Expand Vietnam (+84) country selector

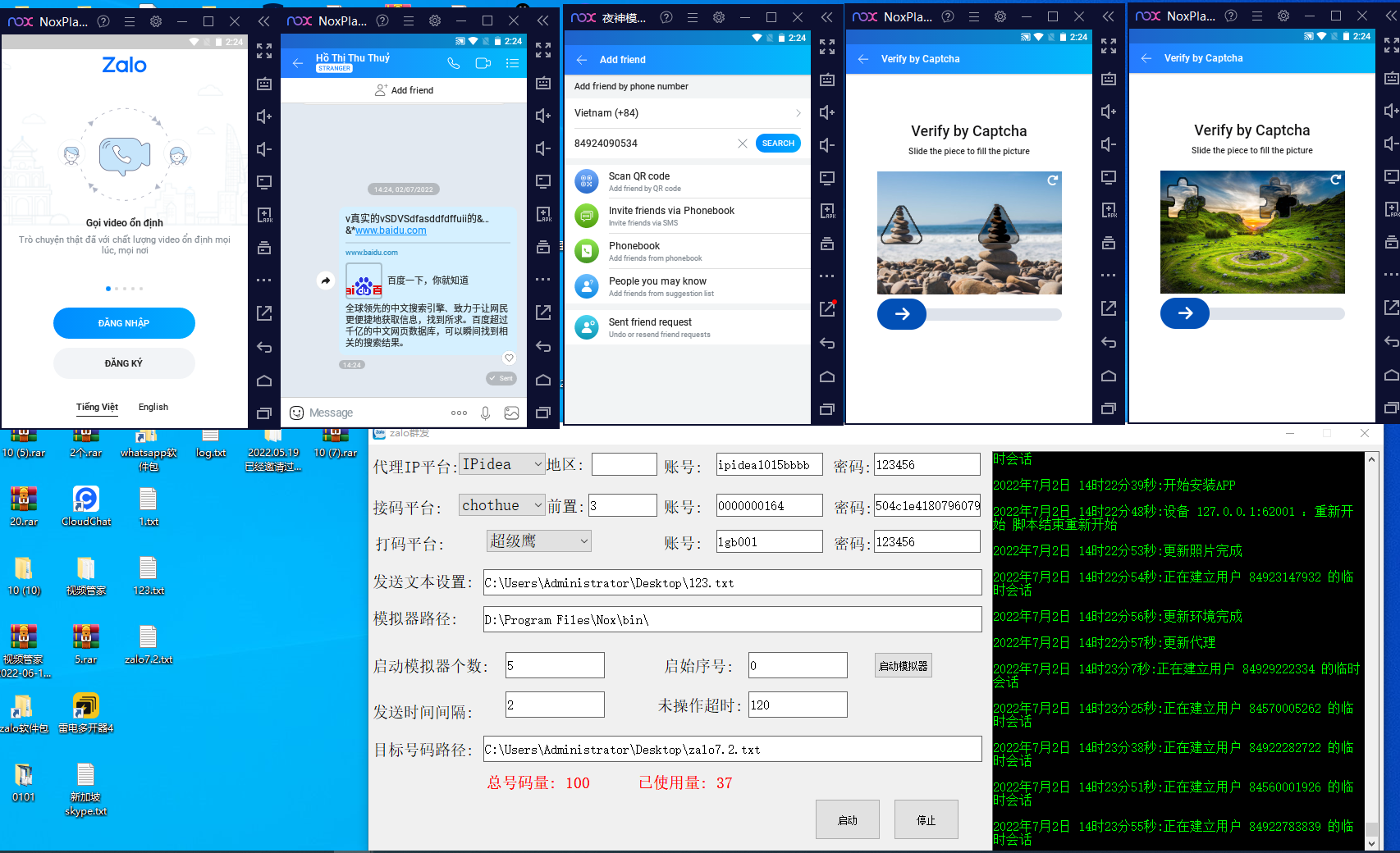click(x=688, y=113)
